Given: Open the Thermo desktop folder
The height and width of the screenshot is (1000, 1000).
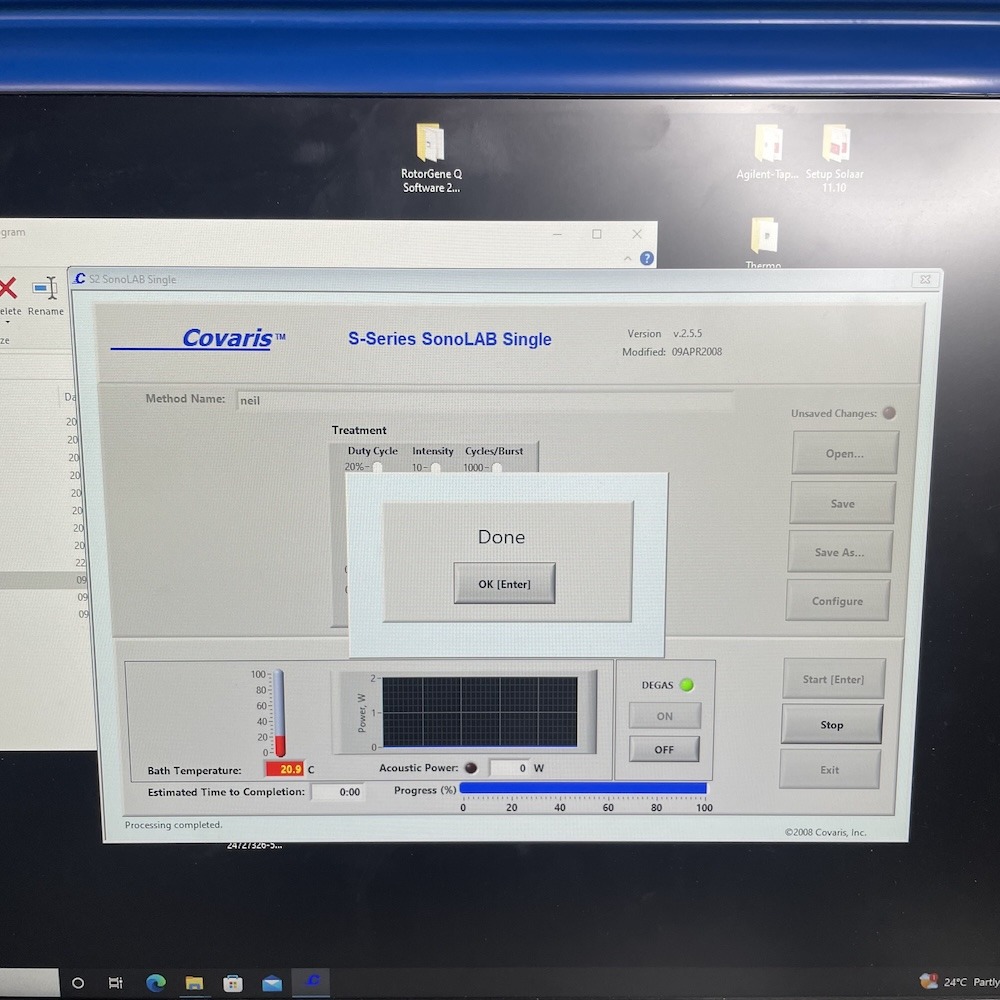Looking at the screenshot, I should pos(764,244).
